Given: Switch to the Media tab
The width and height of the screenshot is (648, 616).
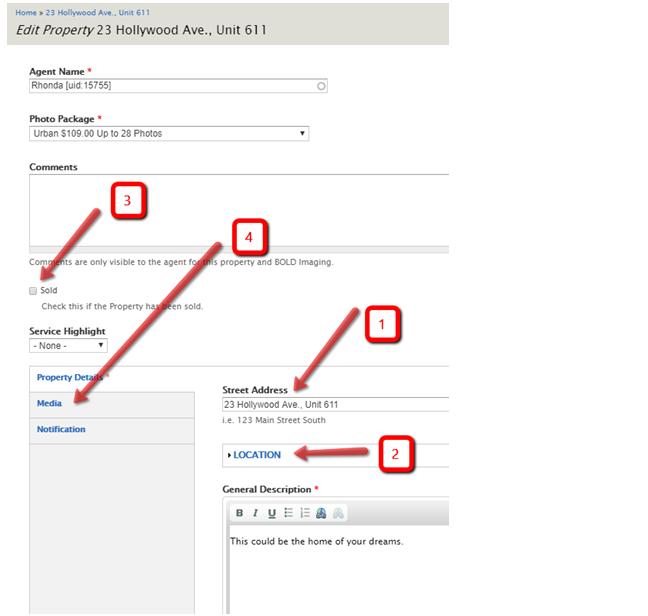Looking at the screenshot, I should coord(49,403).
